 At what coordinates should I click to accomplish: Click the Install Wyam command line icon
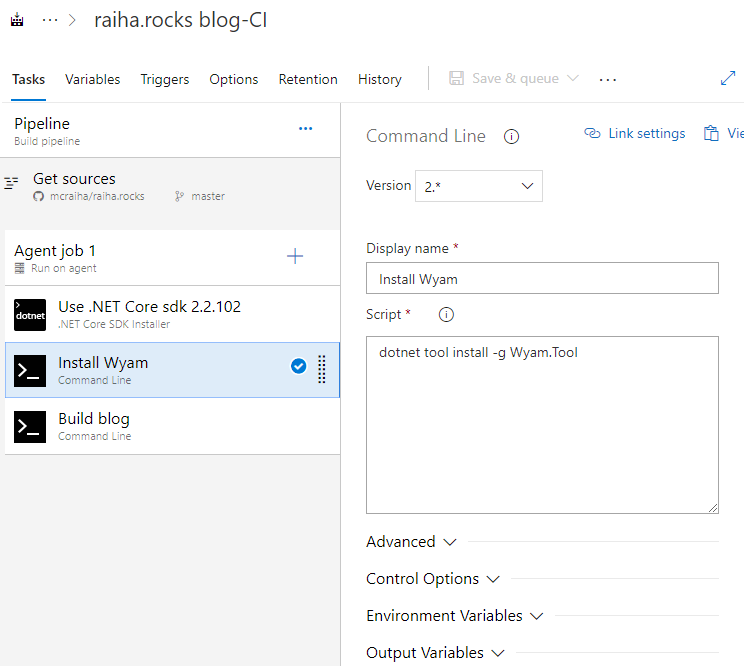click(30, 371)
